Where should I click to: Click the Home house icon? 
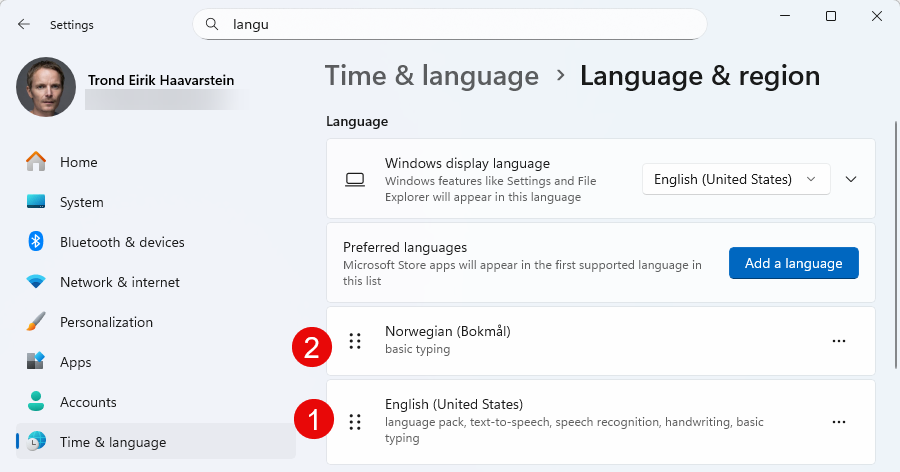pyautogui.click(x=36, y=162)
